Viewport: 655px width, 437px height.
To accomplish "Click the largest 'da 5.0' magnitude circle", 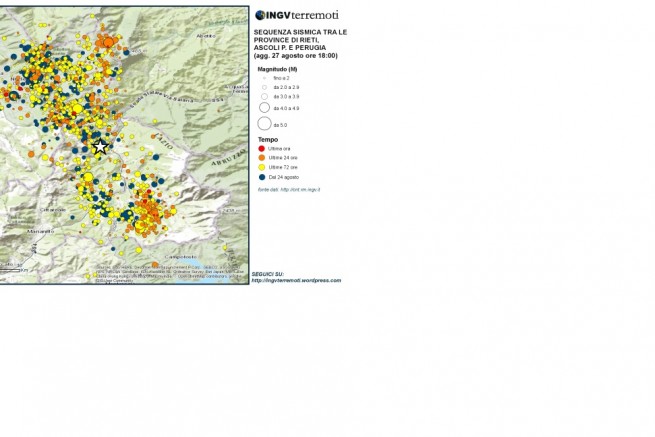I will click(x=264, y=124).
